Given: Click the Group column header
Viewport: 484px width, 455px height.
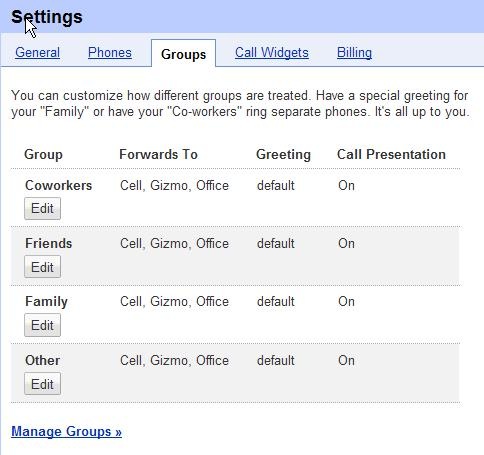Looking at the screenshot, I should coord(43,155).
